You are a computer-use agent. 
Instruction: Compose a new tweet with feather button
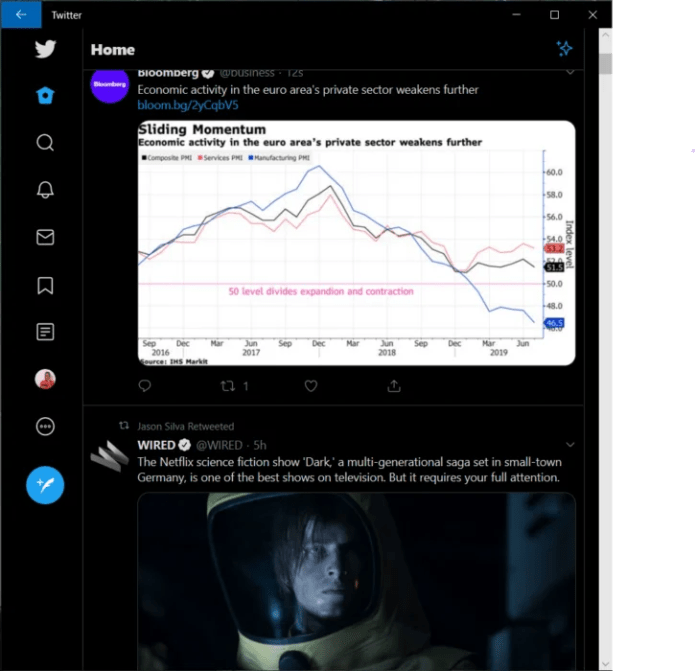45,485
